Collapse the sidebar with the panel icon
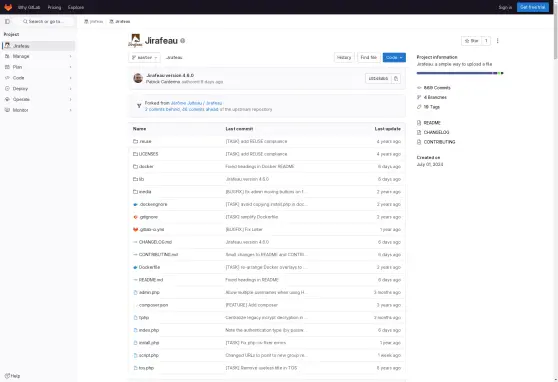 (7, 21)
